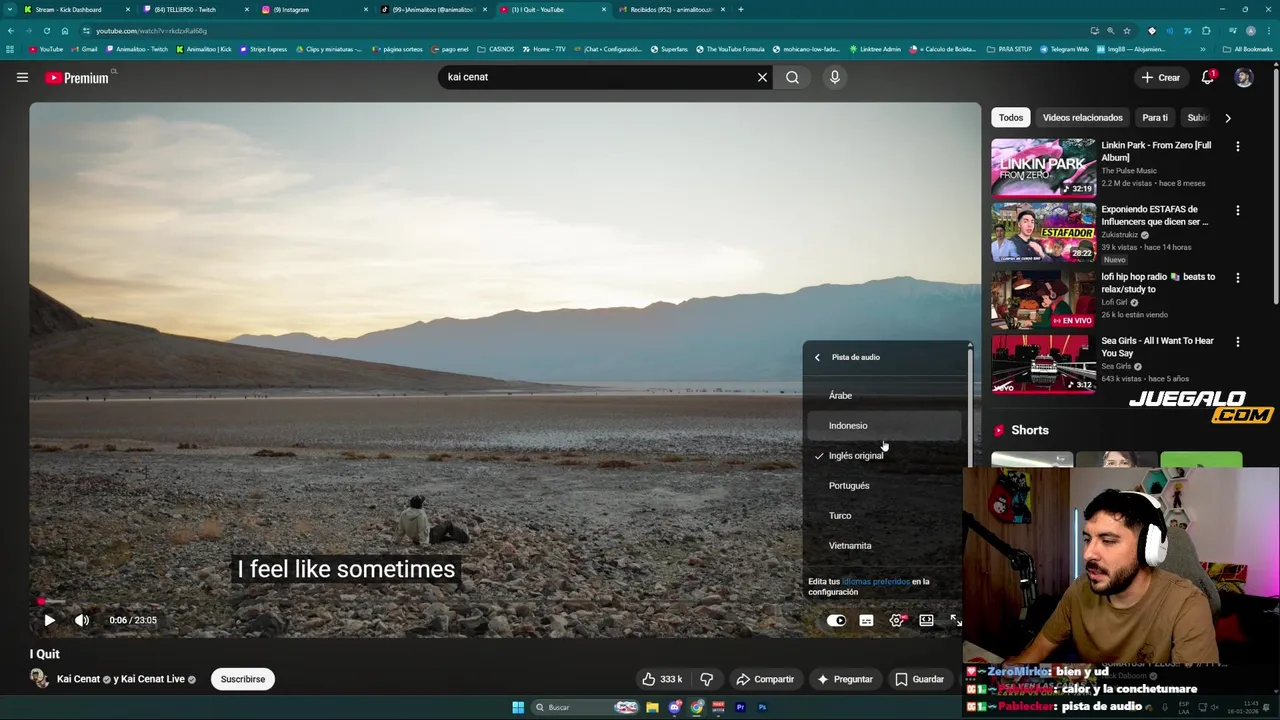Click the Preguntar button
The image size is (1280, 720).
click(x=845, y=679)
